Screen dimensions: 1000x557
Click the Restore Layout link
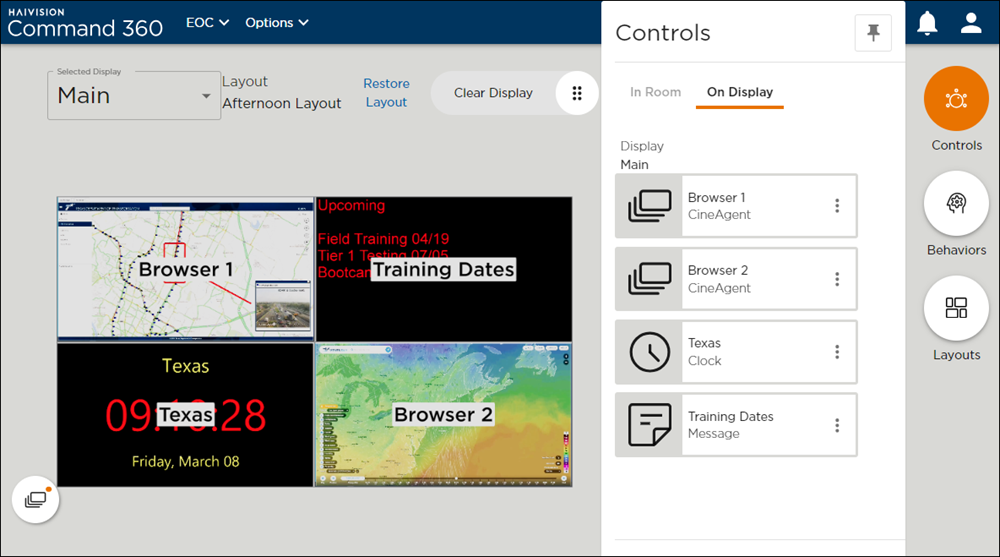[386, 93]
